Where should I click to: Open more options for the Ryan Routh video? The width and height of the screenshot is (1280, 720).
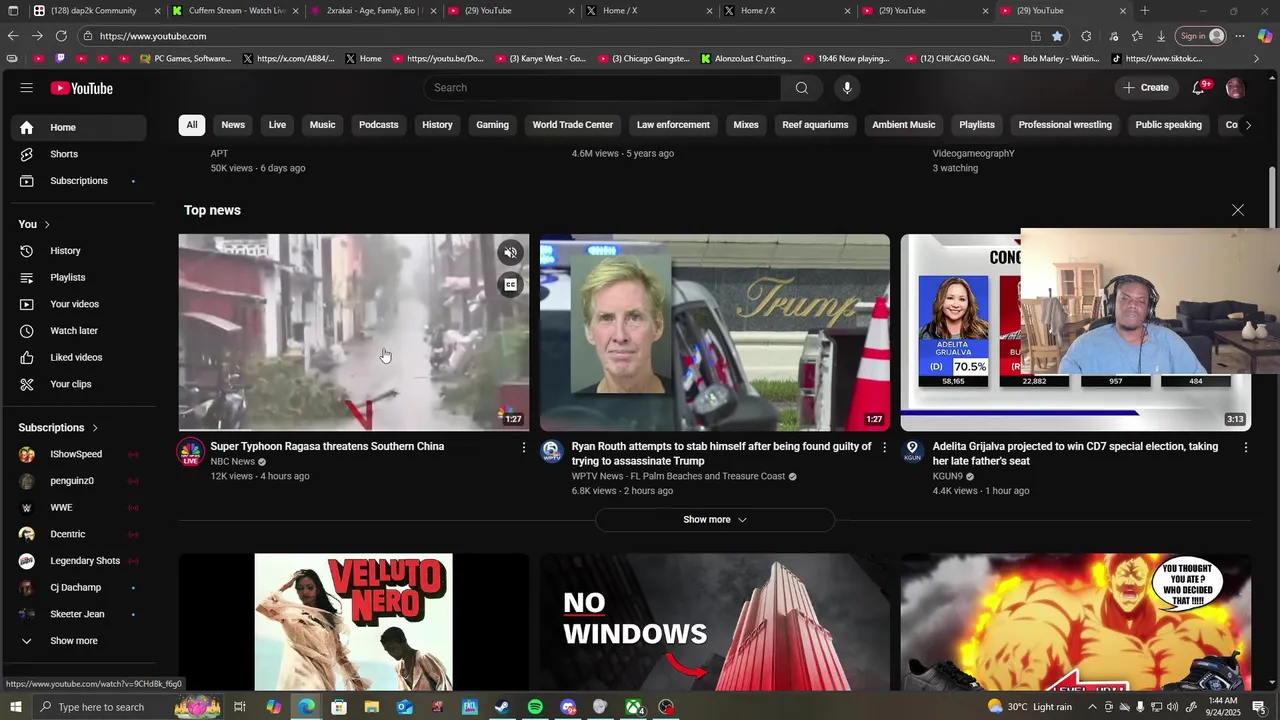(x=884, y=447)
